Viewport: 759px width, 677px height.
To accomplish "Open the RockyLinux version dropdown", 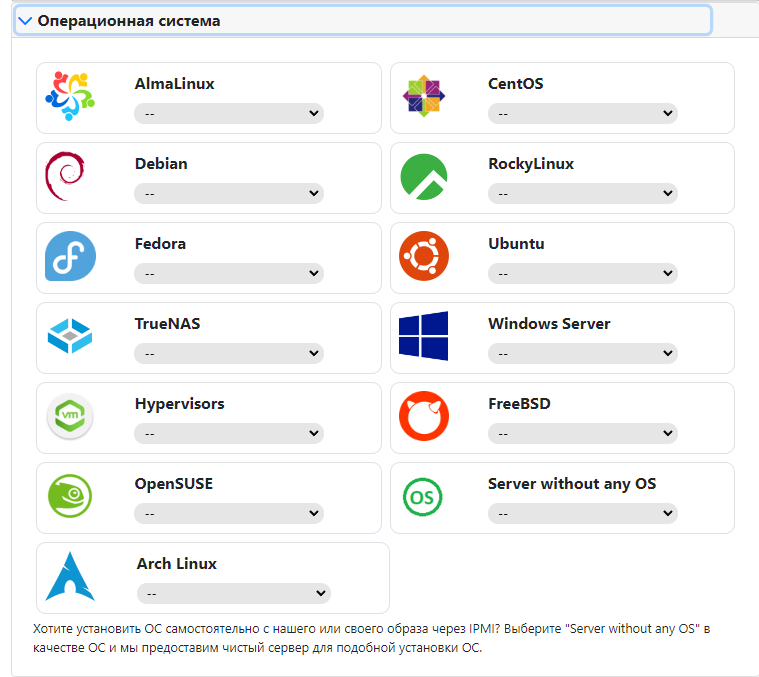I will click(x=583, y=193).
